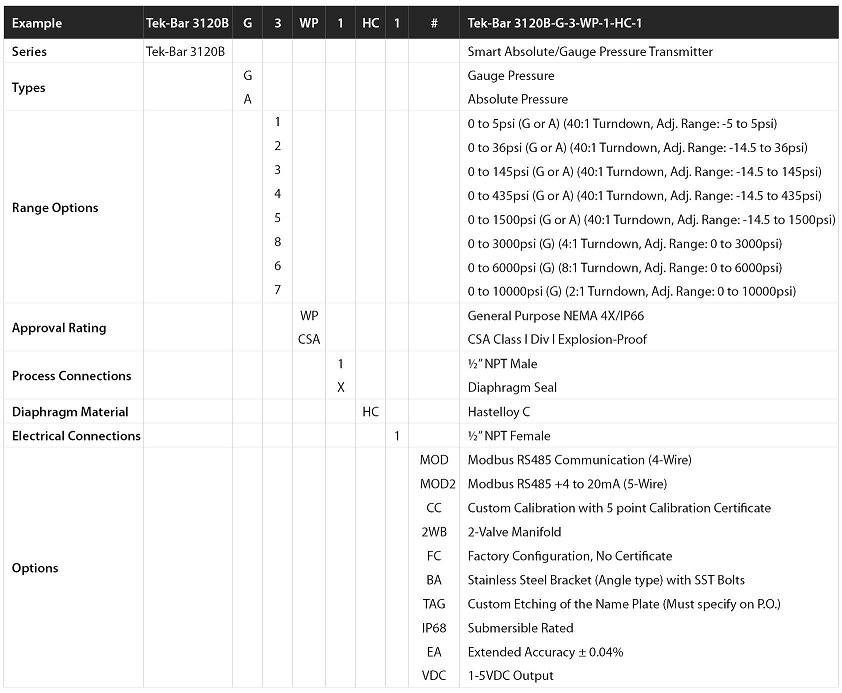Select the "0 to 36psi (G or A)" range description
The height and width of the screenshot is (693, 842).
(637, 148)
